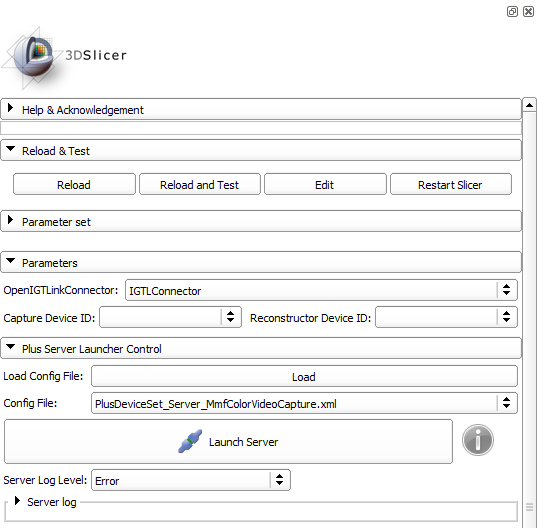This screenshot has width=537, height=528.
Task: Open the Config File dropdown
Action: point(304,403)
